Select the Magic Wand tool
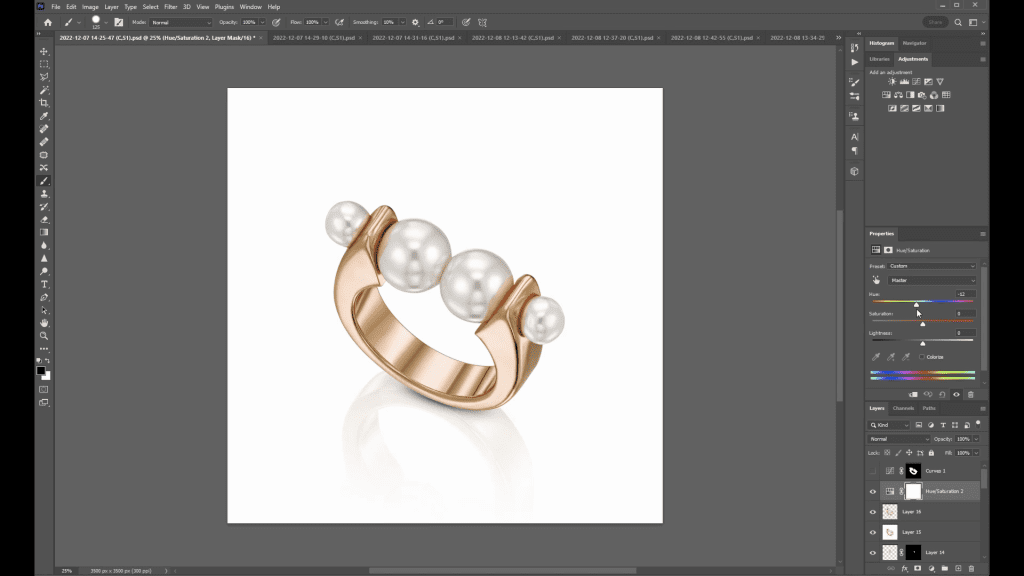This screenshot has height=576, width=1024. coord(44,90)
